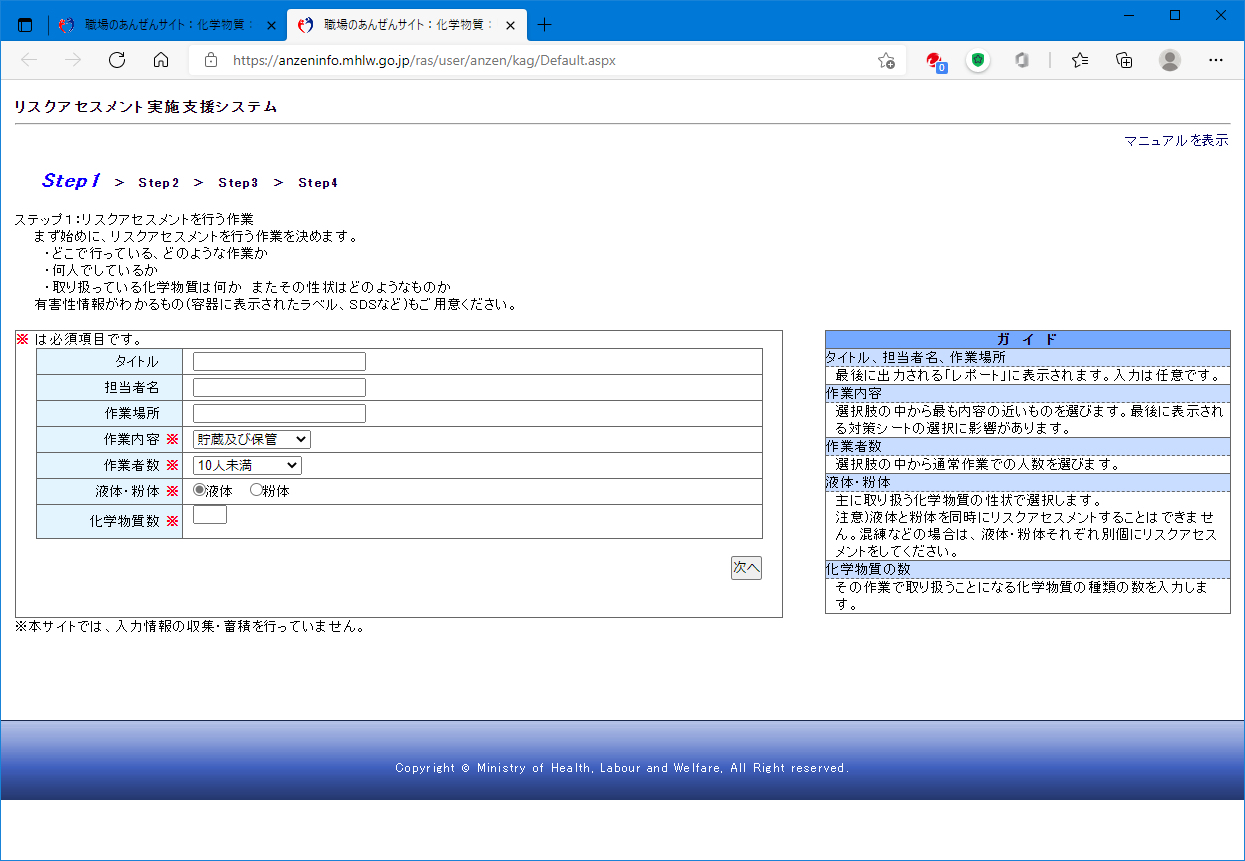Viewport: 1245px width, 861px height.
Task: Expand the 作業内容 dropdown
Action: [x=252, y=439]
